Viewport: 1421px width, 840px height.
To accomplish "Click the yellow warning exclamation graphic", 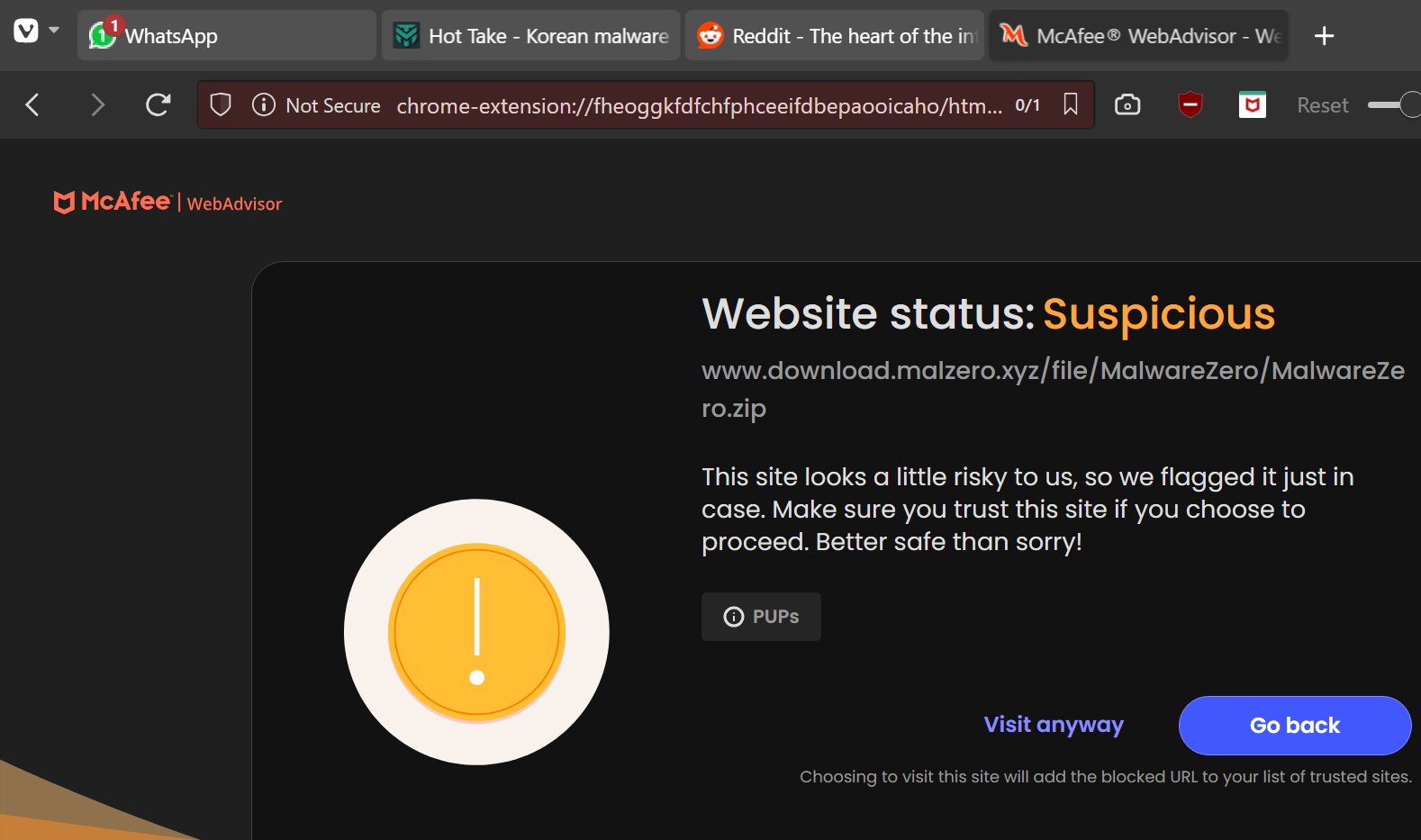I will 476,632.
